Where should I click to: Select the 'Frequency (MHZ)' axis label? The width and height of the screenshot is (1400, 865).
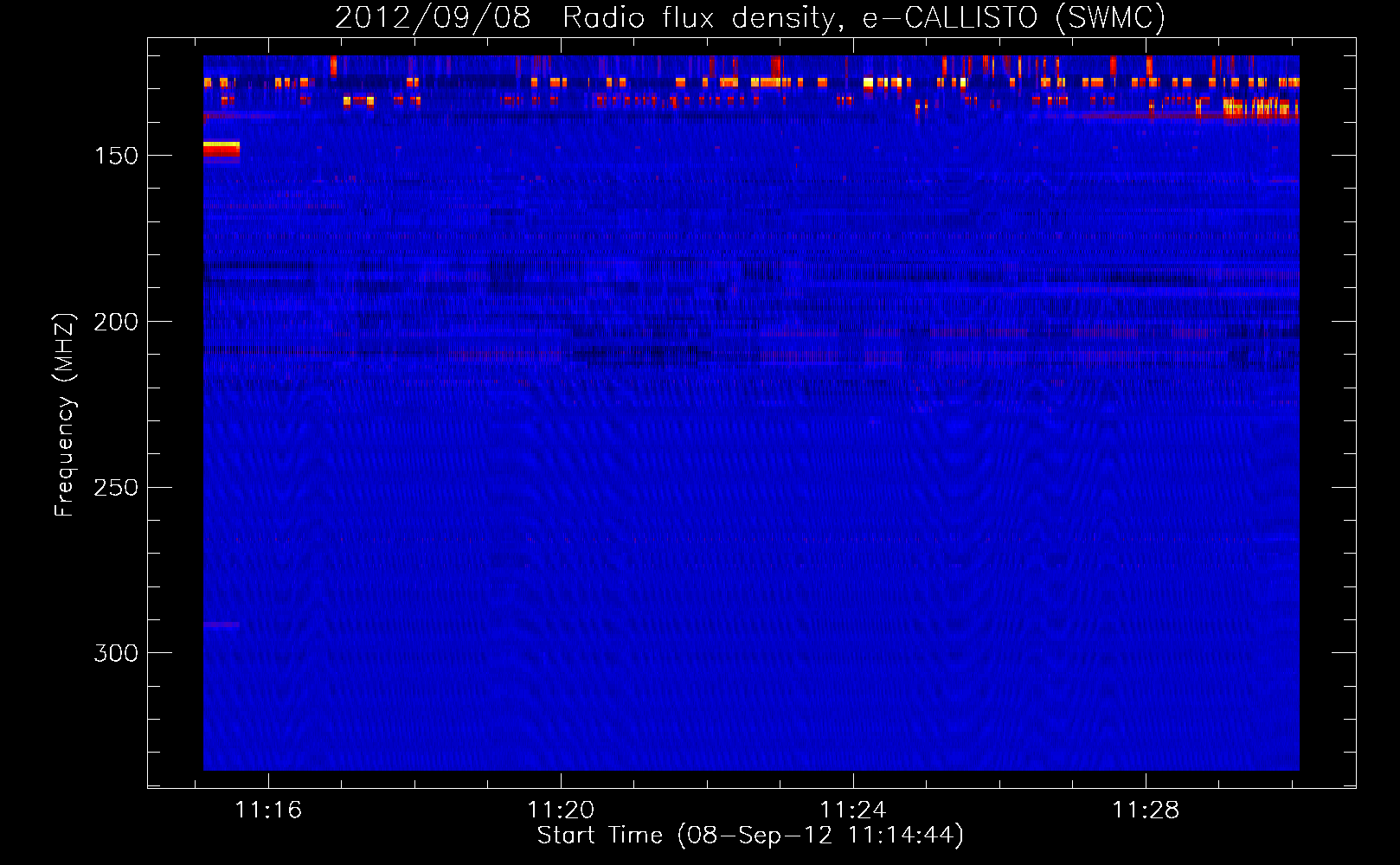coord(65,414)
